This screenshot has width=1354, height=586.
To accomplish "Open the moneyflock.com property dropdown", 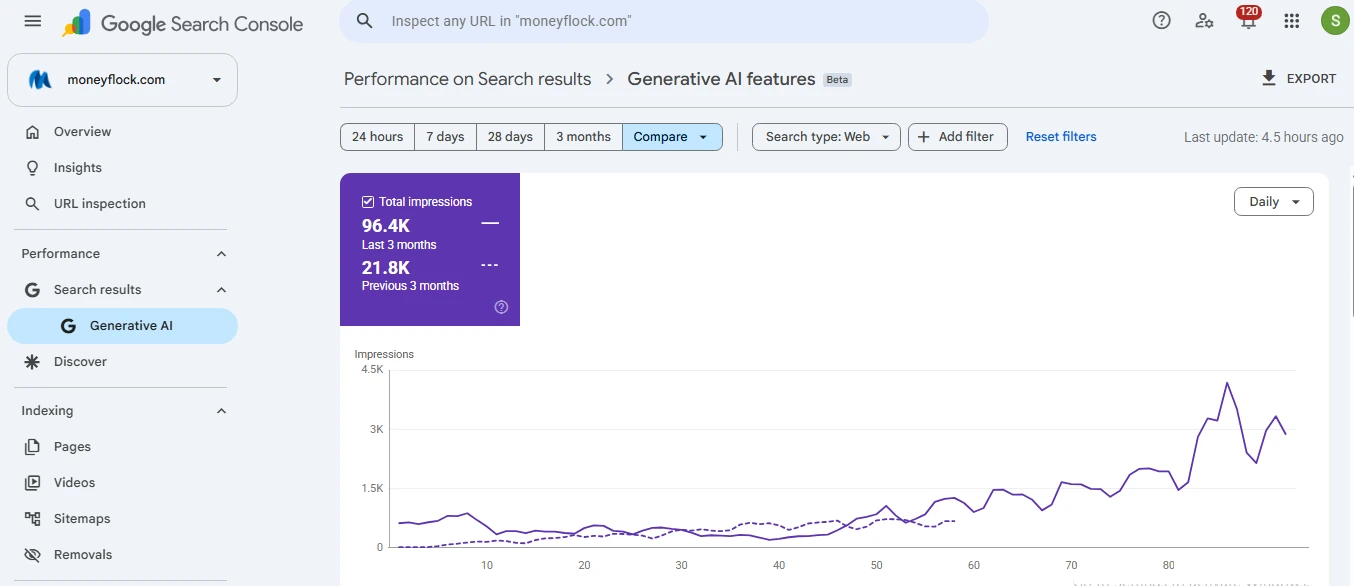I will [x=122, y=80].
